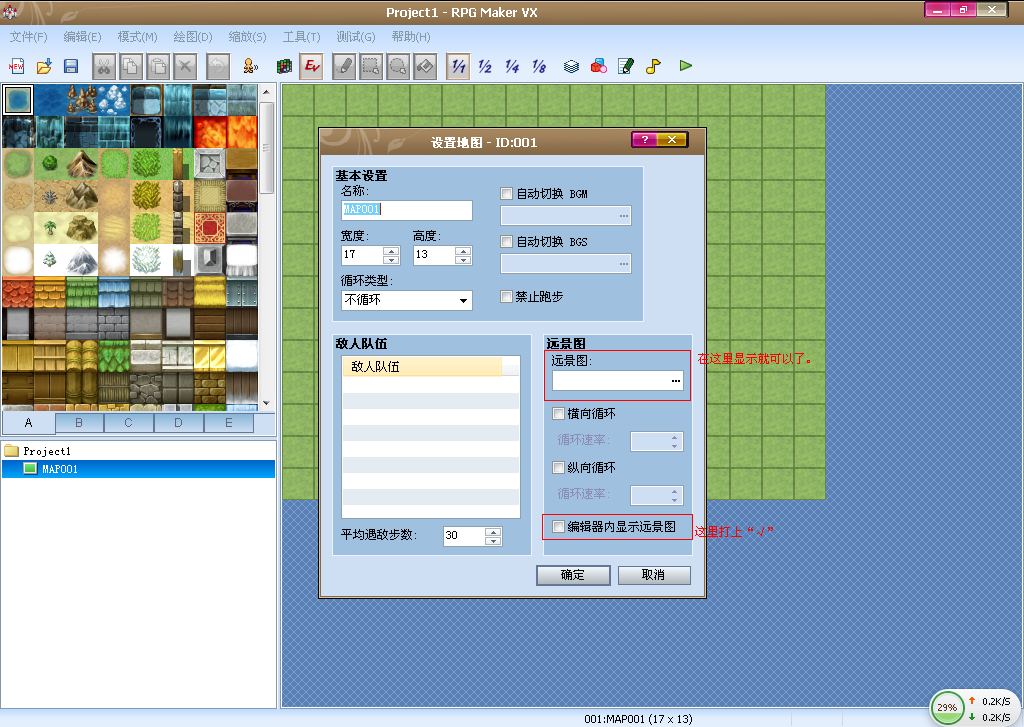1024x727 pixels.
Task: Switch to tileset tab C
Action: click(x=129, y=423)
